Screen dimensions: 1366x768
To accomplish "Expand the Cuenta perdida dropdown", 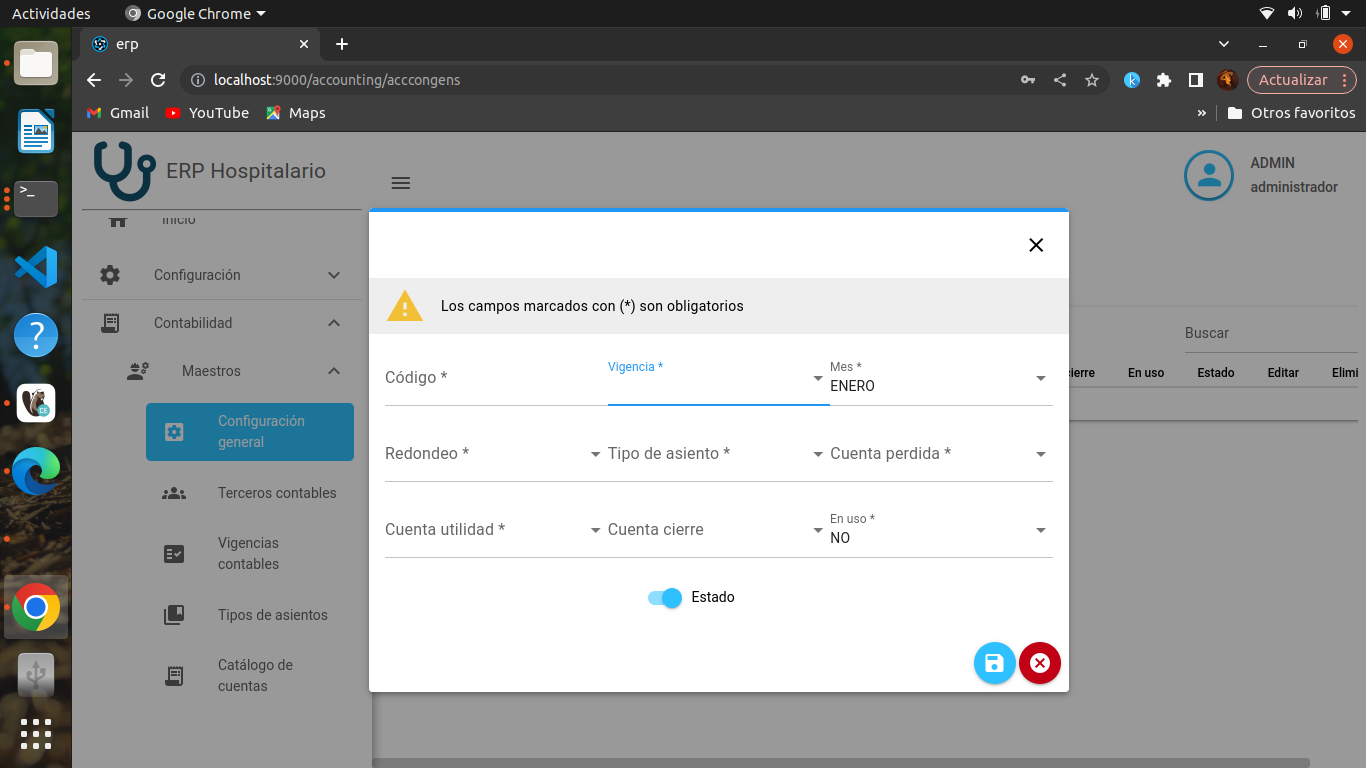I will [940, 454].
